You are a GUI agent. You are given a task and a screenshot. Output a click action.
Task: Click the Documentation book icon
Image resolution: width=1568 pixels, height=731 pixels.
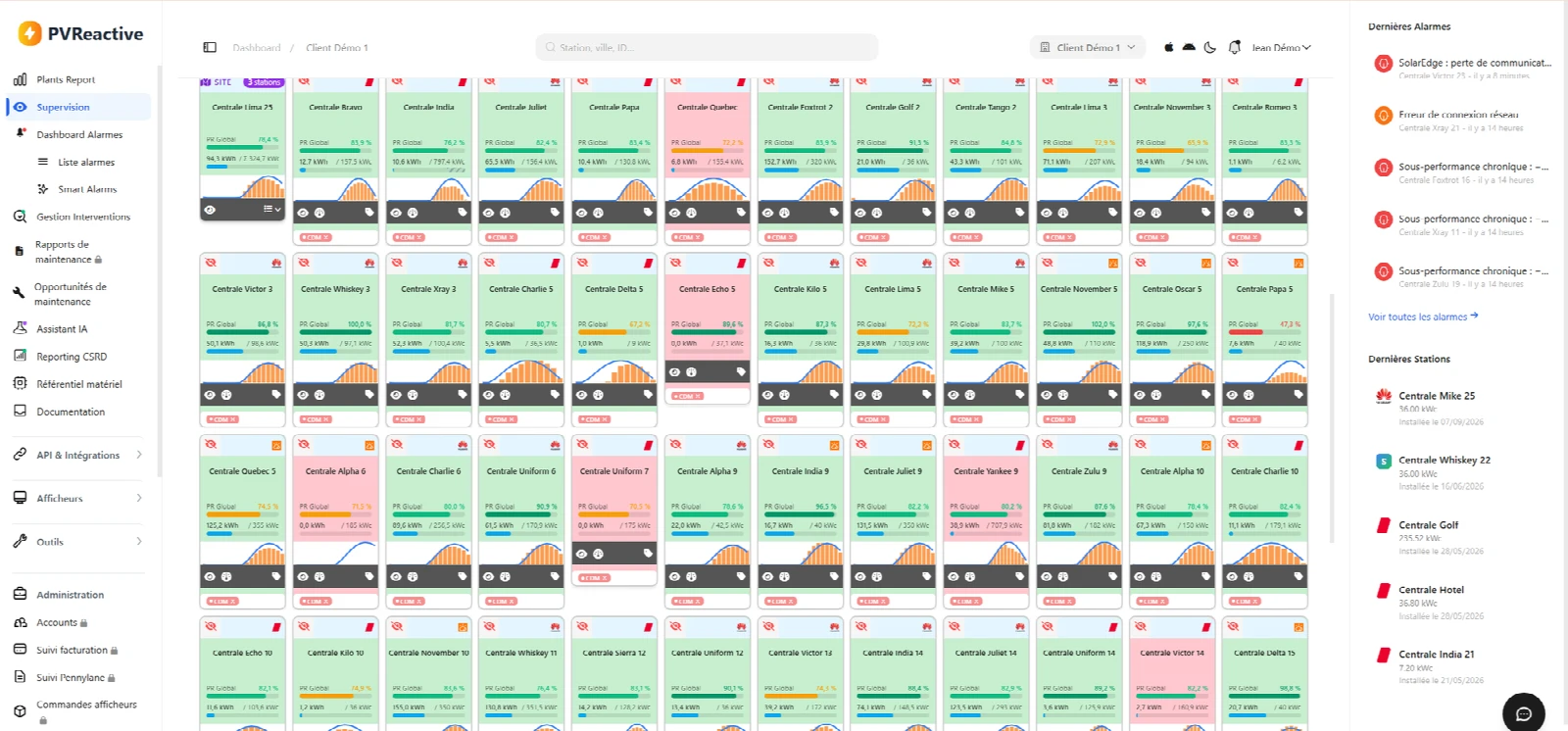(x=20, y=412)
